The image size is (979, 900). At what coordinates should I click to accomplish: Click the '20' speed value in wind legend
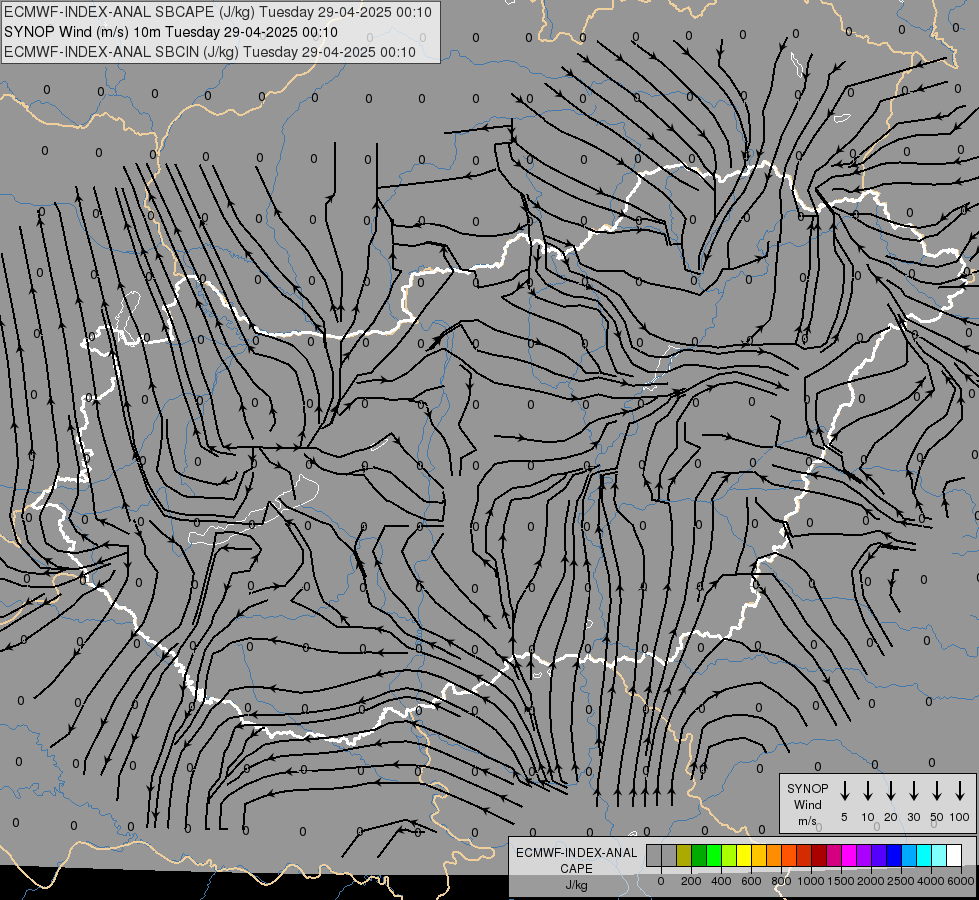coord(891,817)
